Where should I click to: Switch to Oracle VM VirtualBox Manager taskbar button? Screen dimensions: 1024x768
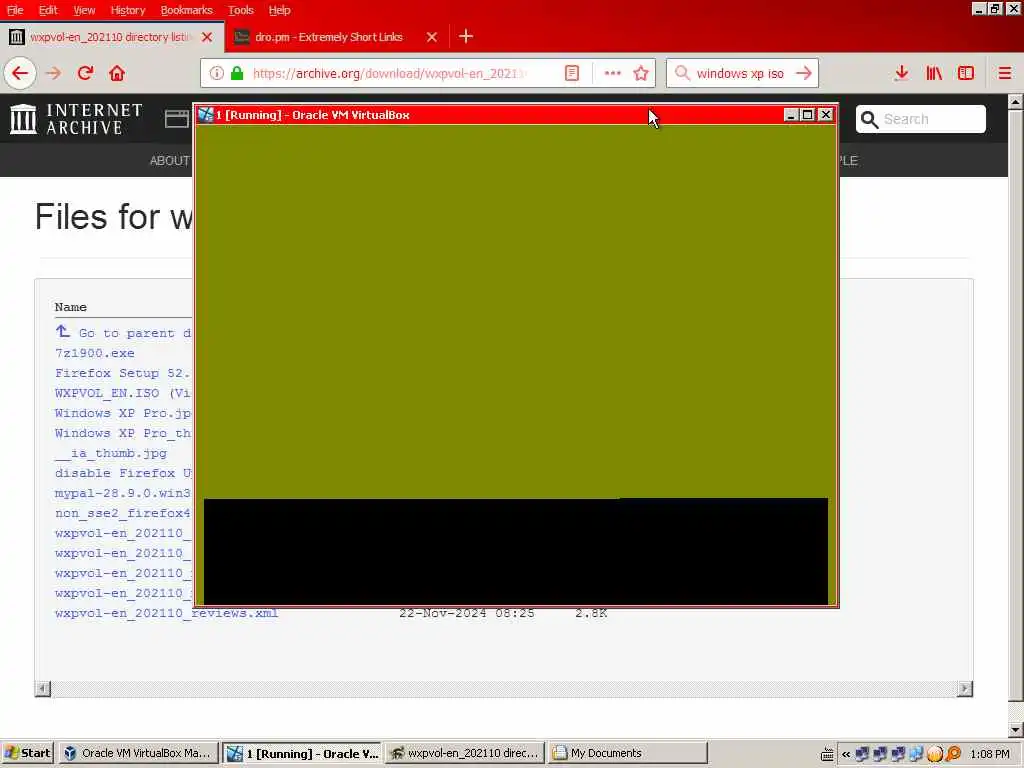point(138,753)
